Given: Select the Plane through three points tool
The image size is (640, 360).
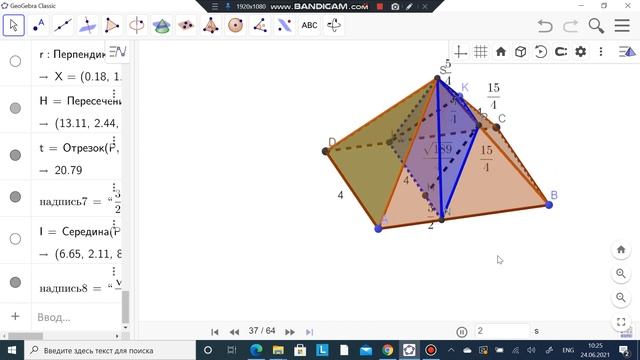Looking at the screenshot, I should tap(186, 25).
